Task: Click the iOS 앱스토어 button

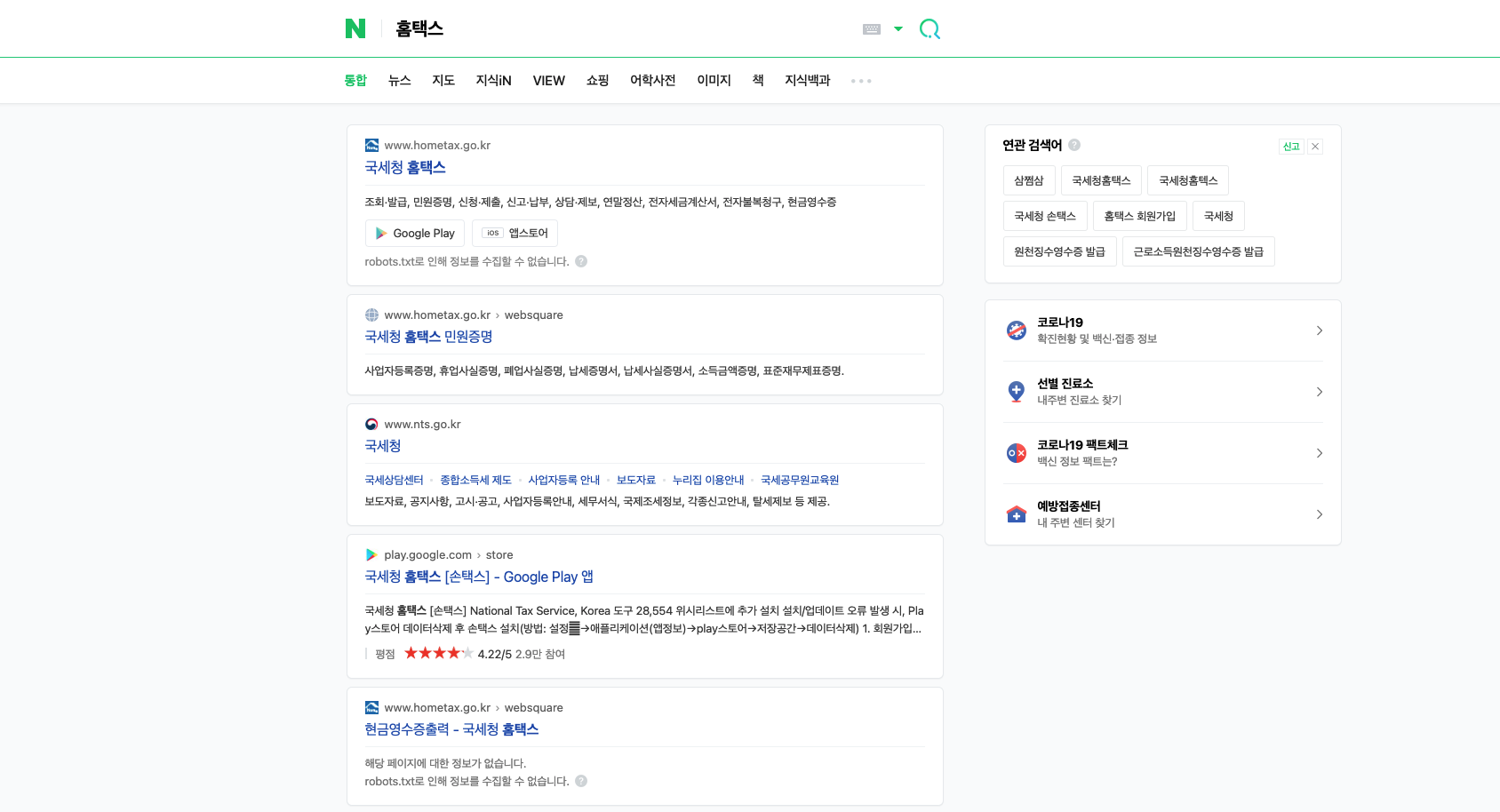Action: (515, 233)
